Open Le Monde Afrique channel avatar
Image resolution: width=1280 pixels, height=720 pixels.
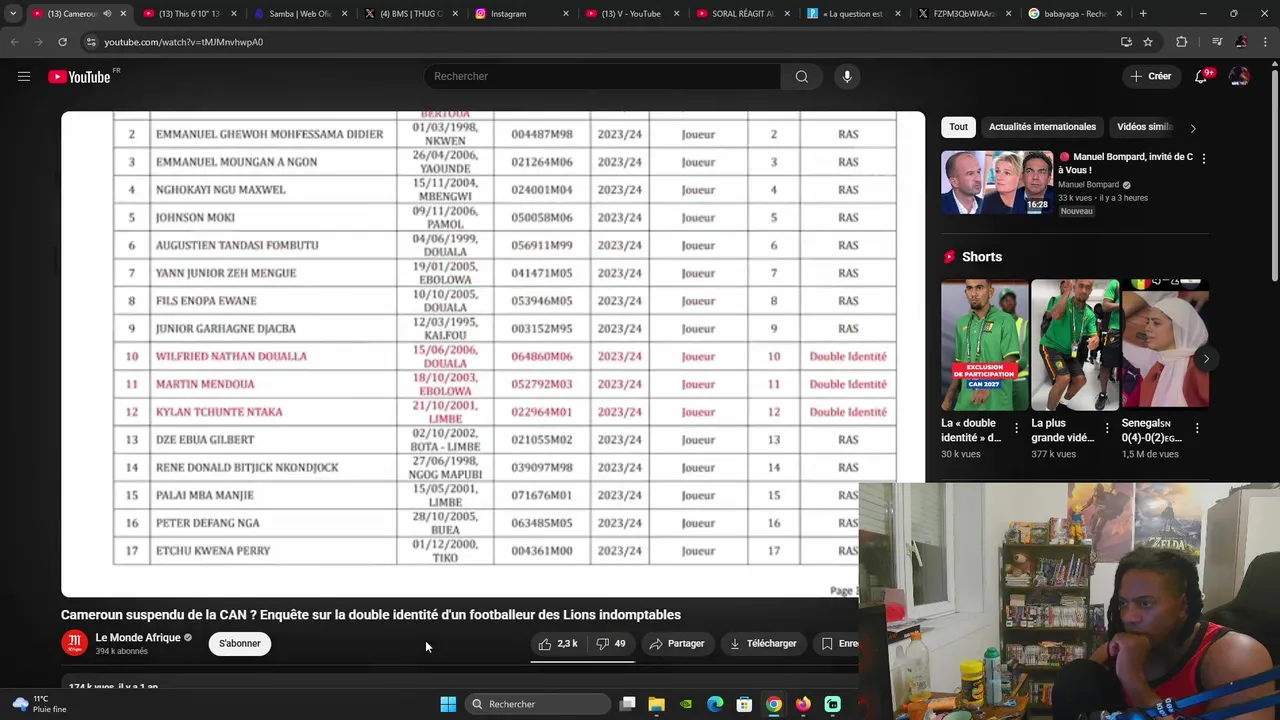point(74,643)
